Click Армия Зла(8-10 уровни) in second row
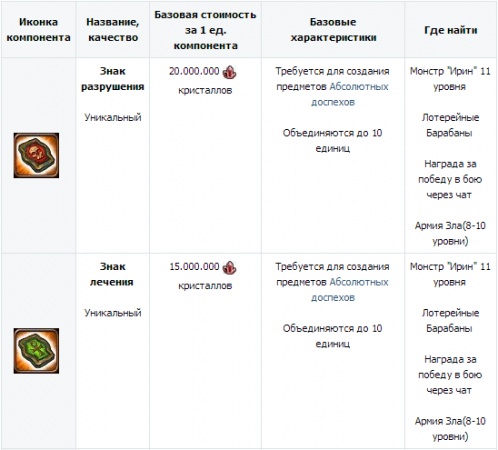498x450 pixels. (450, 429)
